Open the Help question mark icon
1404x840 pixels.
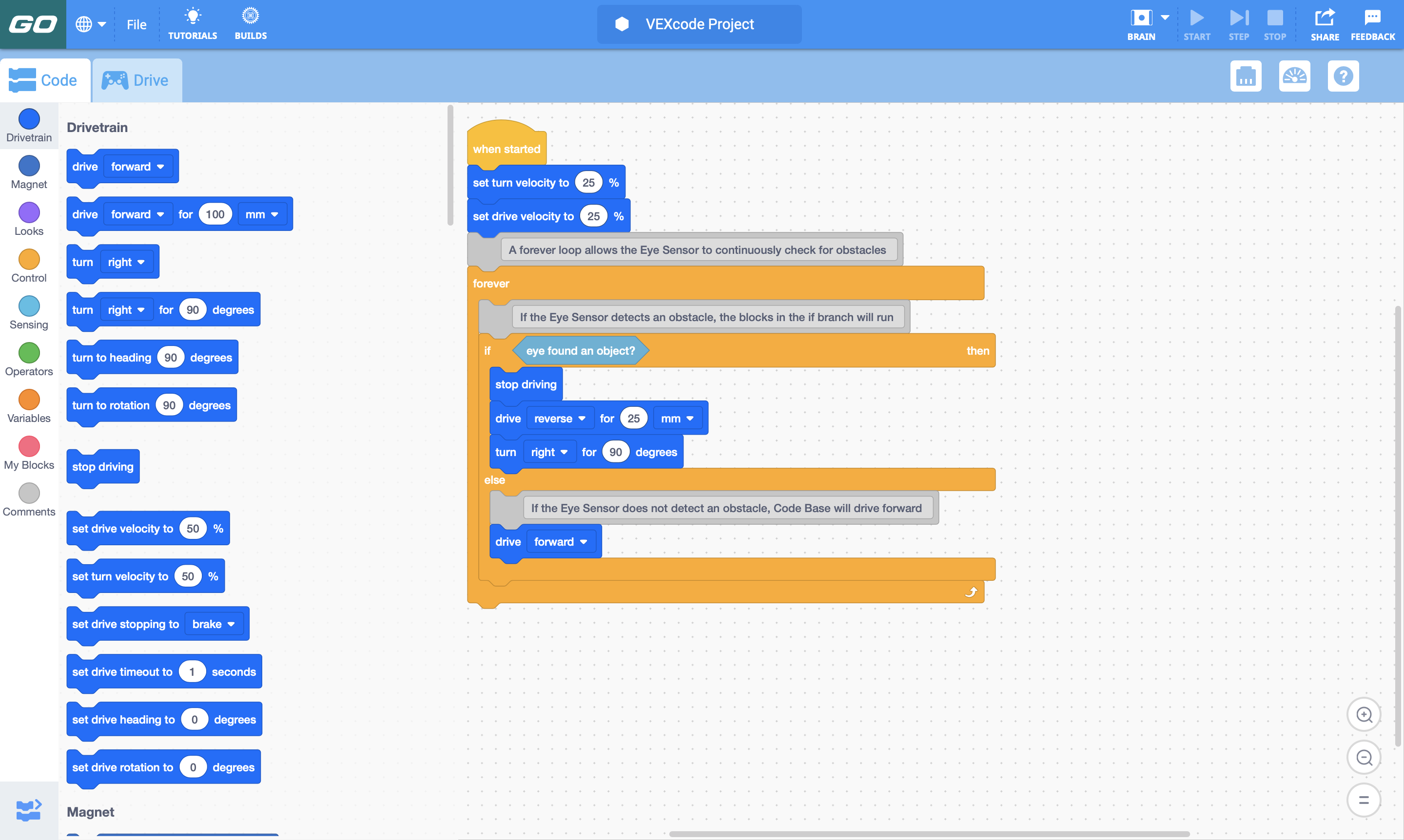coord(1343,76)
